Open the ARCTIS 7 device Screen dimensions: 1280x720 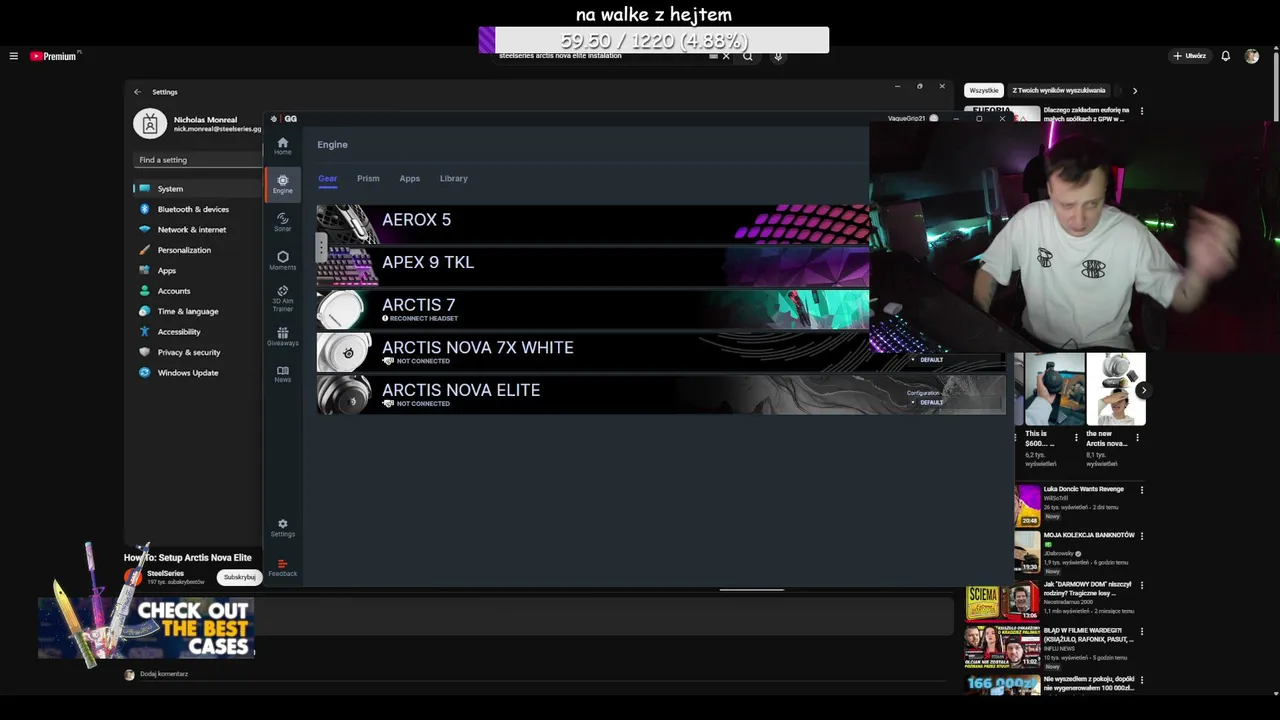click(x=593, y=309)
